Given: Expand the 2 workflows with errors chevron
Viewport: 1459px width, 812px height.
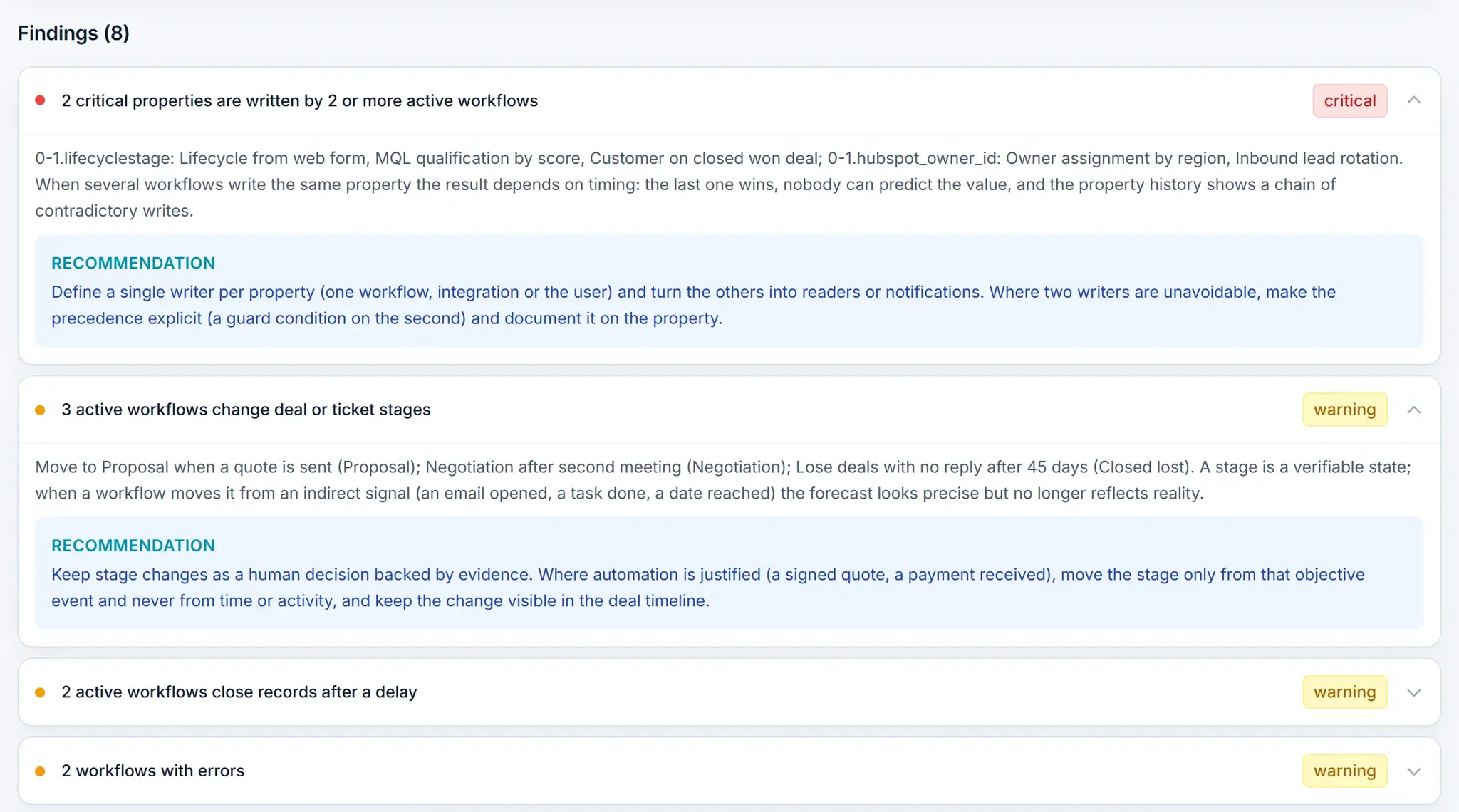Looking at the screenshot, I should click(1414, 771).
